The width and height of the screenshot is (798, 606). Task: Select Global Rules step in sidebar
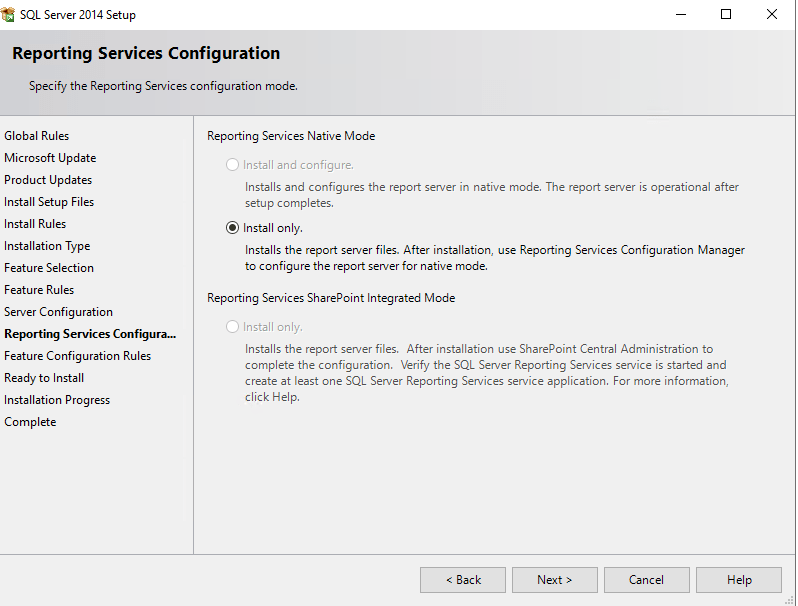click(37, 136)
